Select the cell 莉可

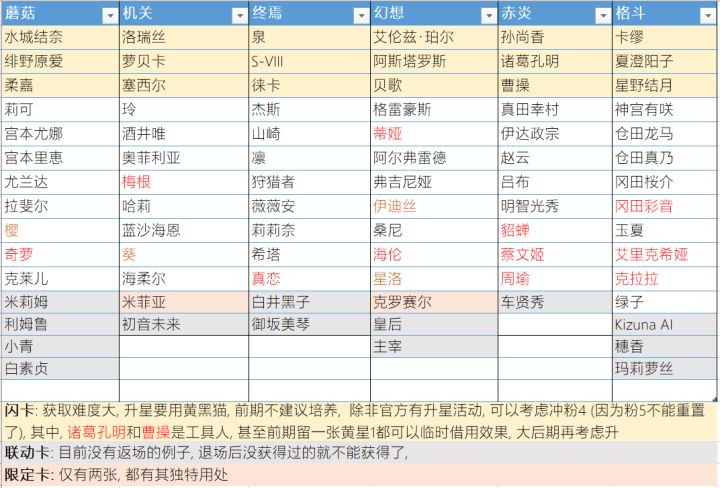point(60,110)
